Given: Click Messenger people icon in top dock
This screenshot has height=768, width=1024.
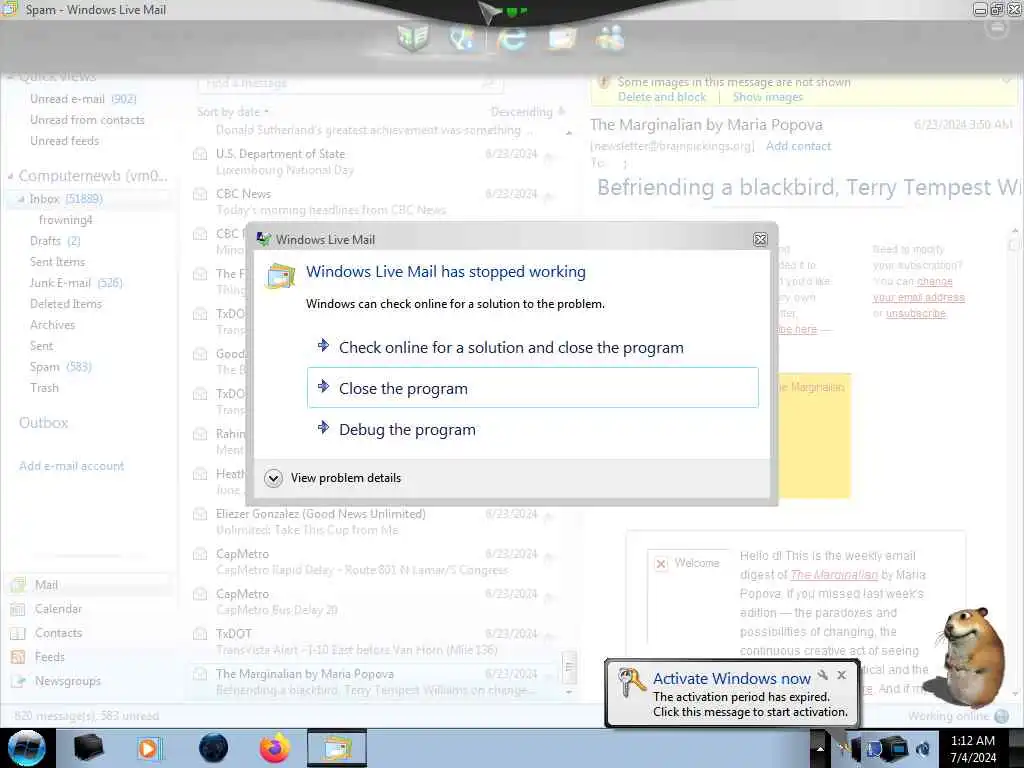Looking at the screenshot, I should pos(610,38).
